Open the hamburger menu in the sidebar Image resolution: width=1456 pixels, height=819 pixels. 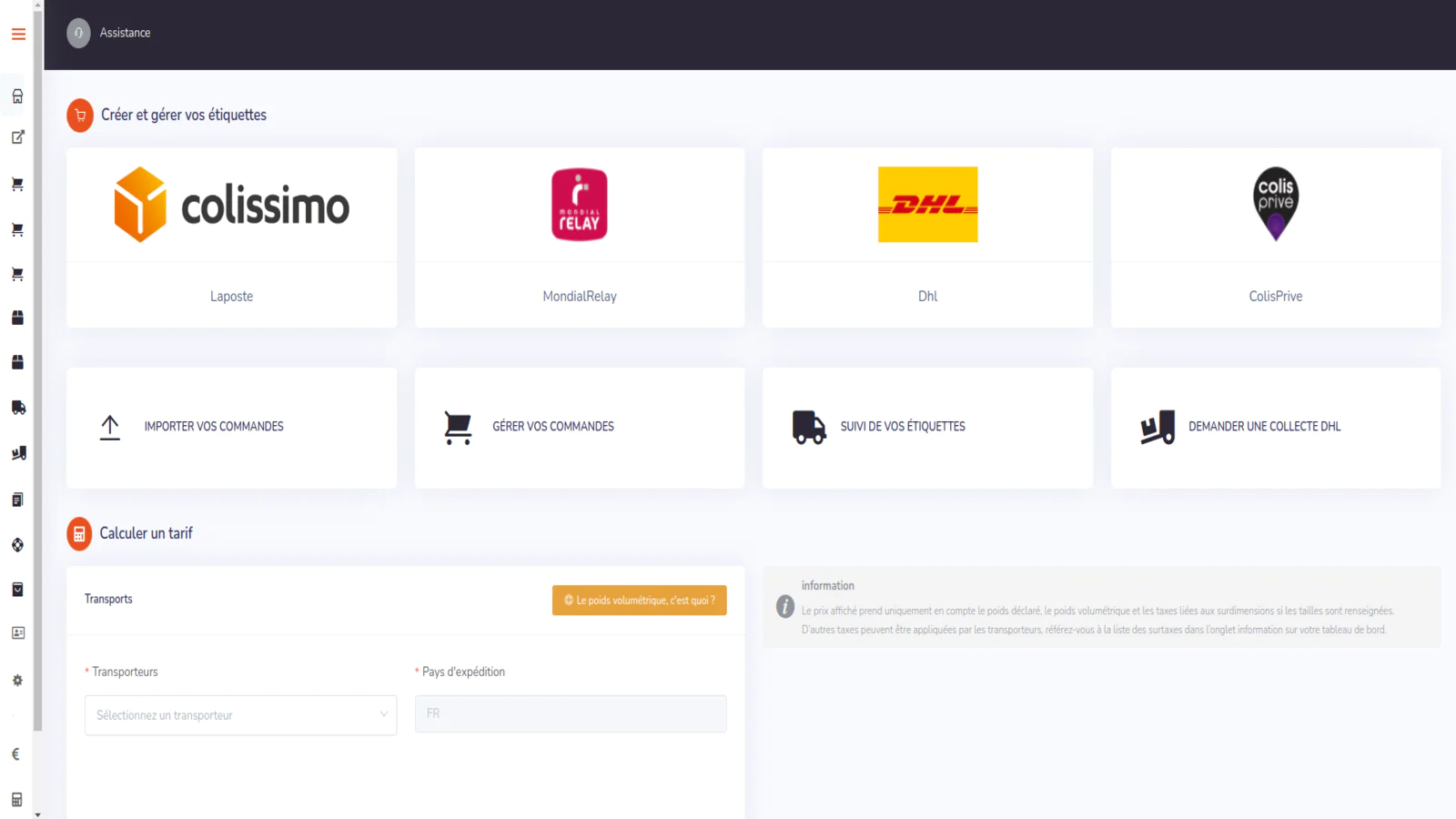coord(18,34)
